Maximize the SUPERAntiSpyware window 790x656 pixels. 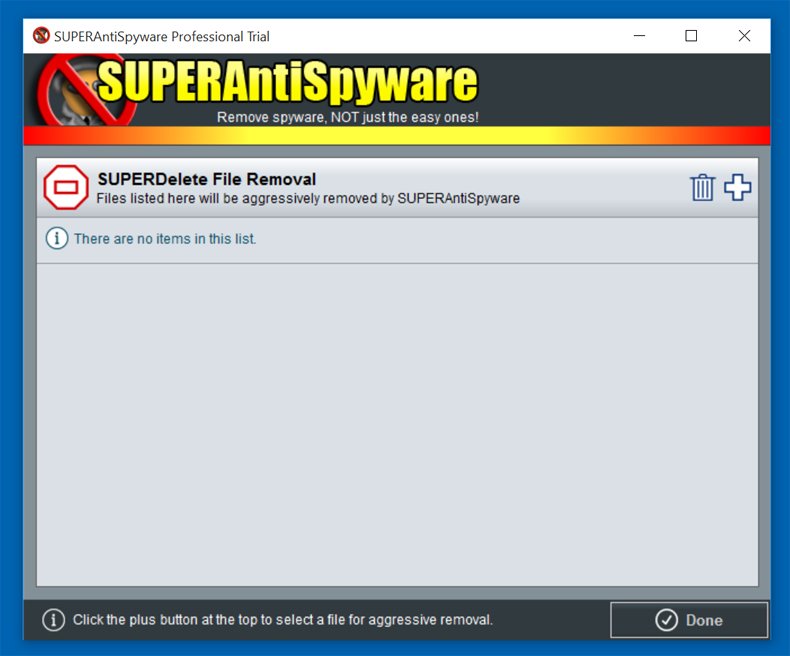(x=691, y=36)
